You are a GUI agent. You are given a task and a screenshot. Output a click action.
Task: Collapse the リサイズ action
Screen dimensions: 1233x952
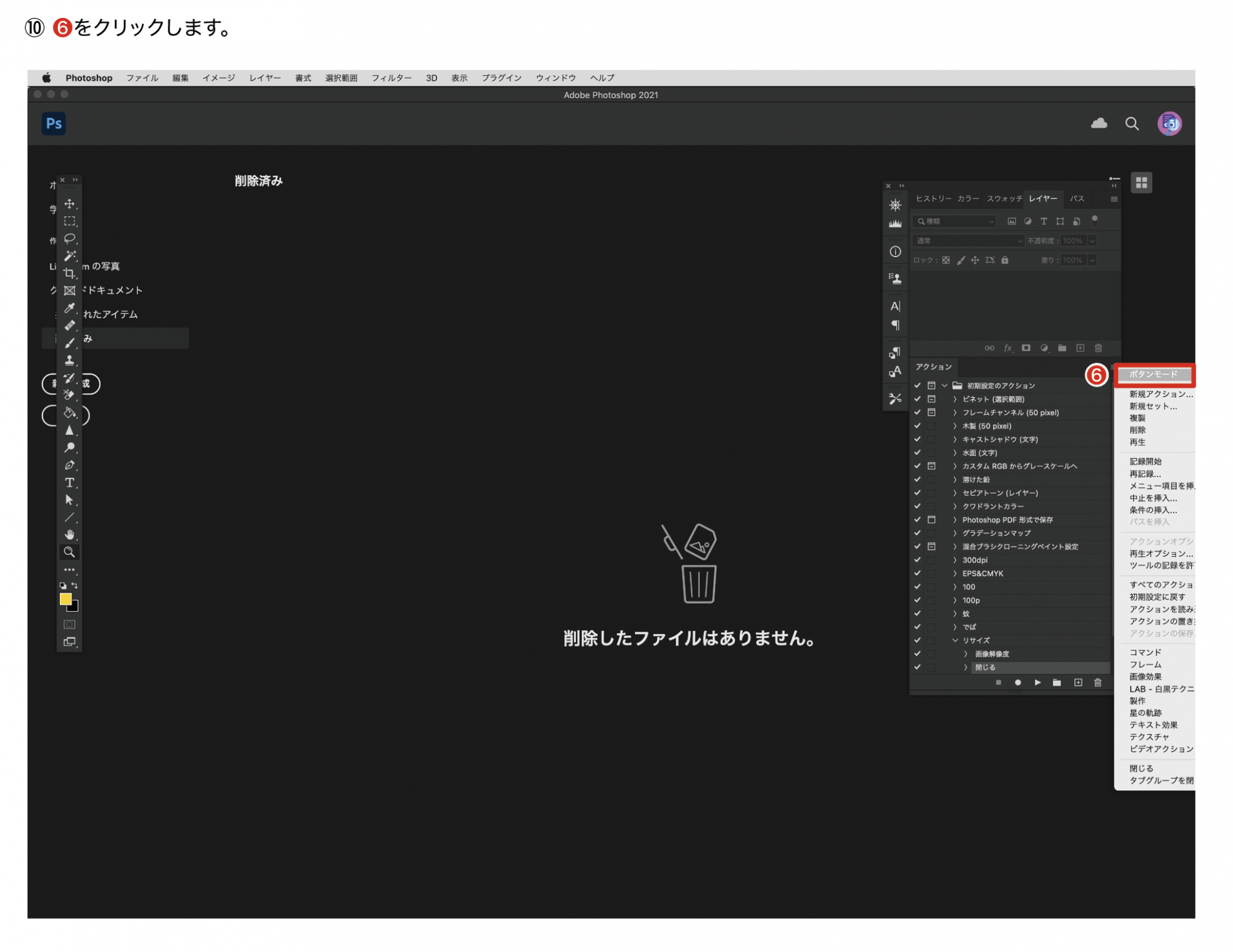click(x=955, y=640)
